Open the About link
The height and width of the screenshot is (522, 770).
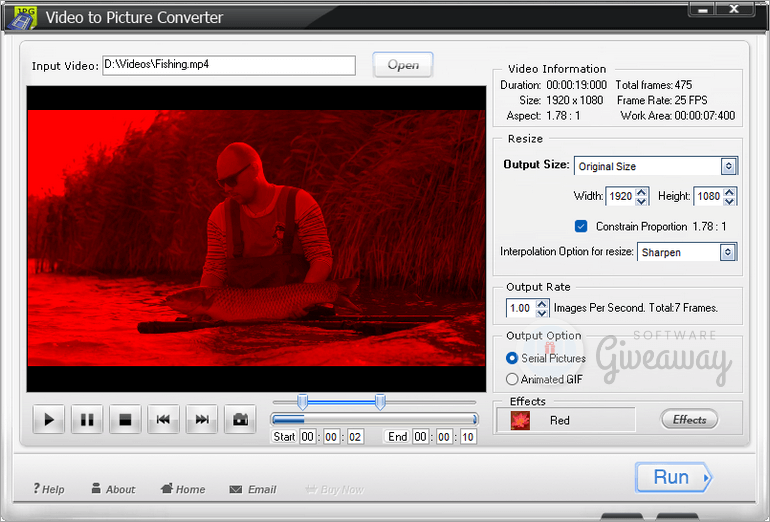point(113,489)
